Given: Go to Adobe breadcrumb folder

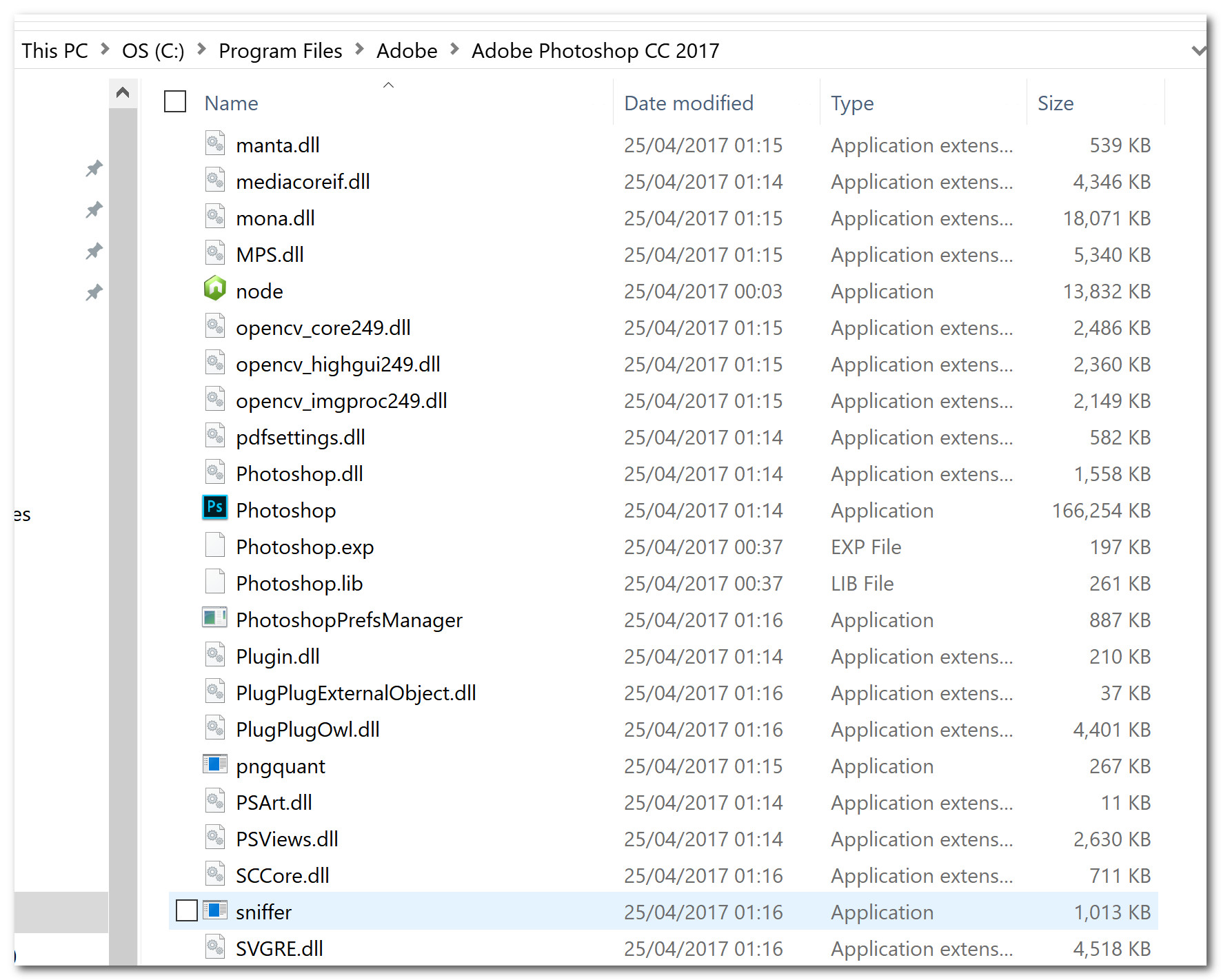Looking at the screenshot, I should [x=407, y=50].
